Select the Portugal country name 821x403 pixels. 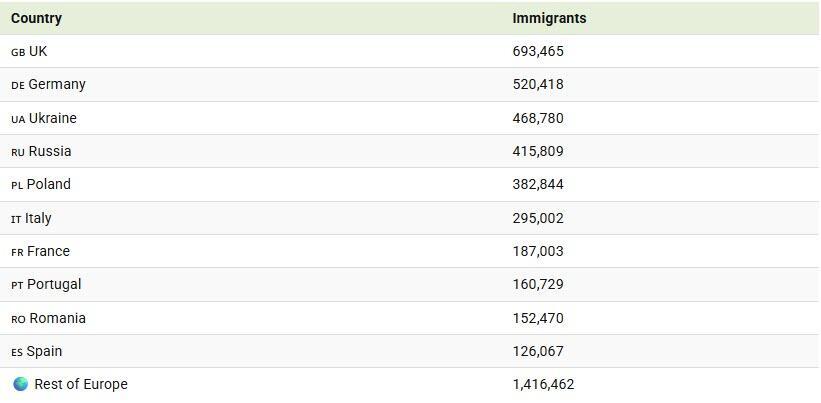[x=54, y=285]
